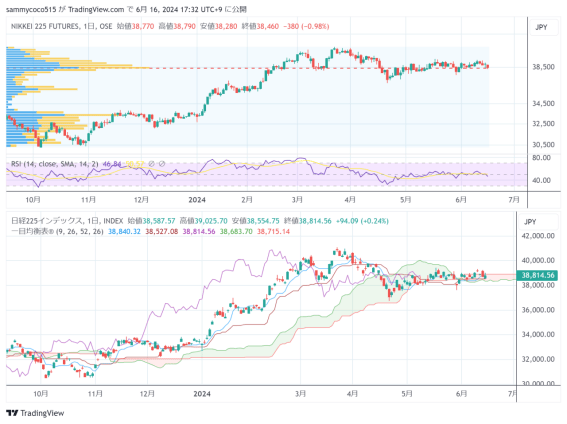Click the 3月 marker on the lower time axis
Image resolution: width=567 pixels, height=424 pixels.
300,394
